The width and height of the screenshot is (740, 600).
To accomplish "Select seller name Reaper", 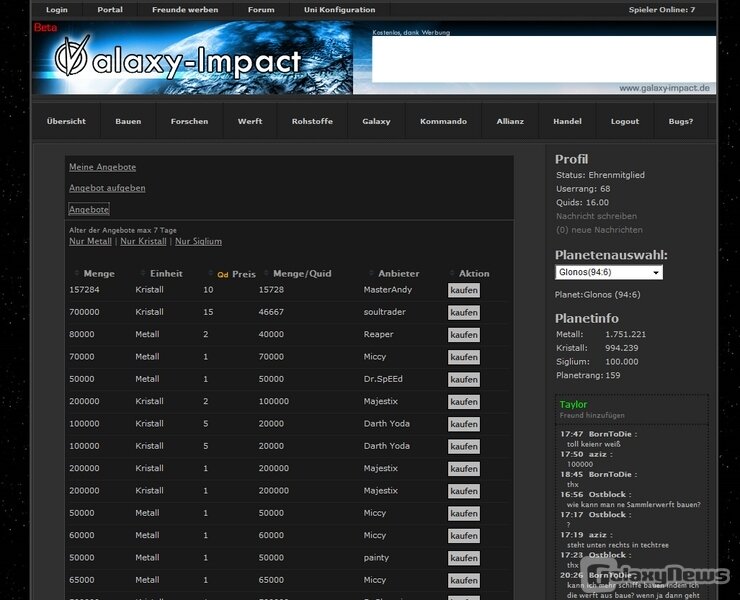I will pyautogui.click(x=378, y=334).
